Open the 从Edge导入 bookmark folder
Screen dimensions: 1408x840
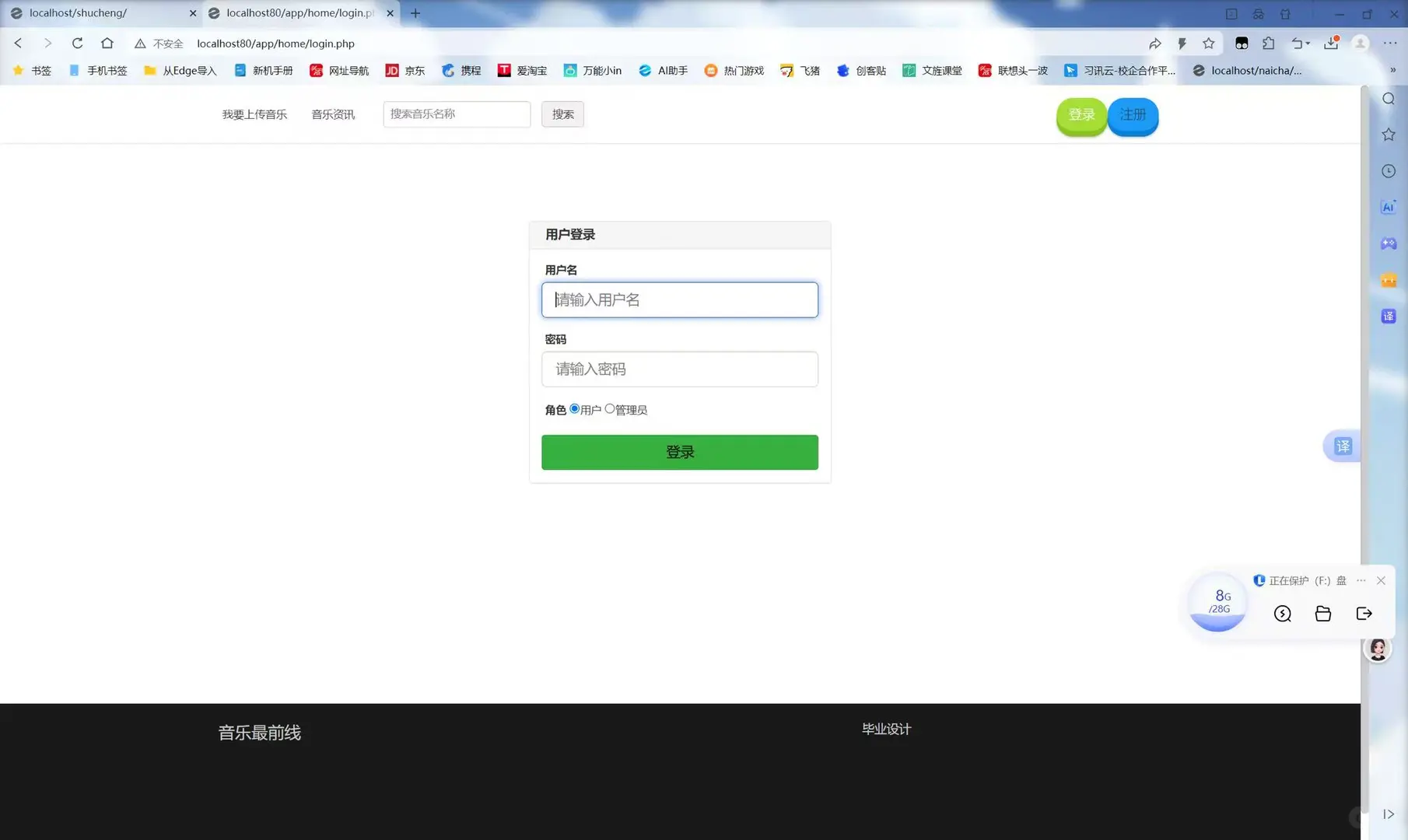tap(180, 71)
